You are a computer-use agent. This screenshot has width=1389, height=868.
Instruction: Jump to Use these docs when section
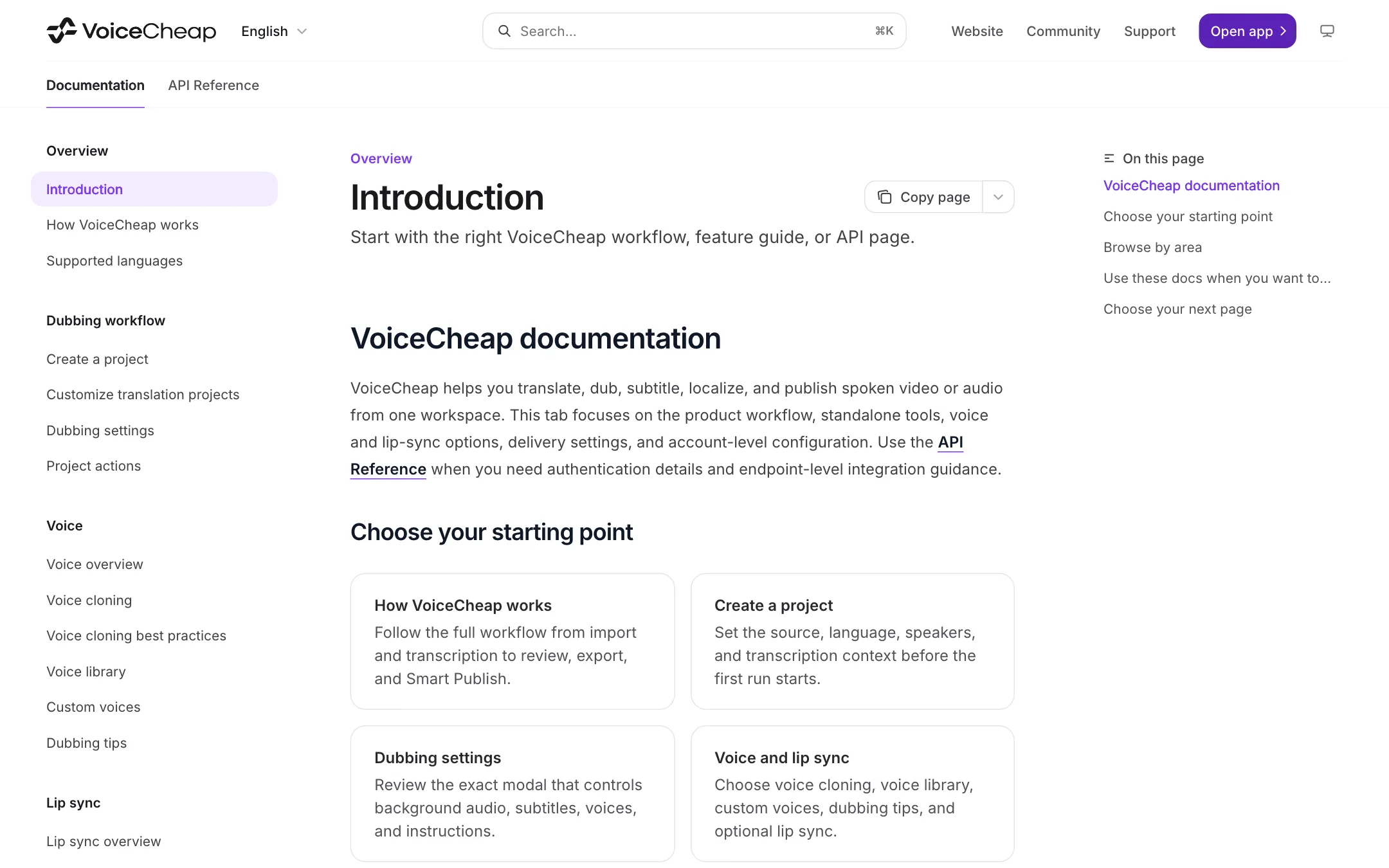pyautogui.click(x=1217, y=278)
